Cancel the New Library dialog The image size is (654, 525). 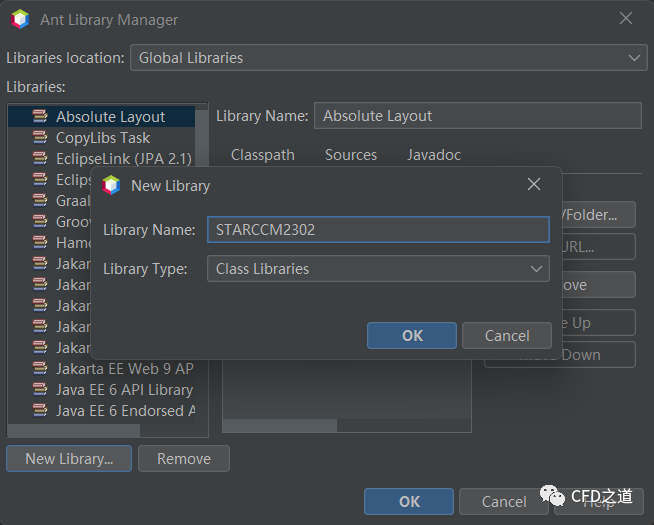click(x=506, y=336)
